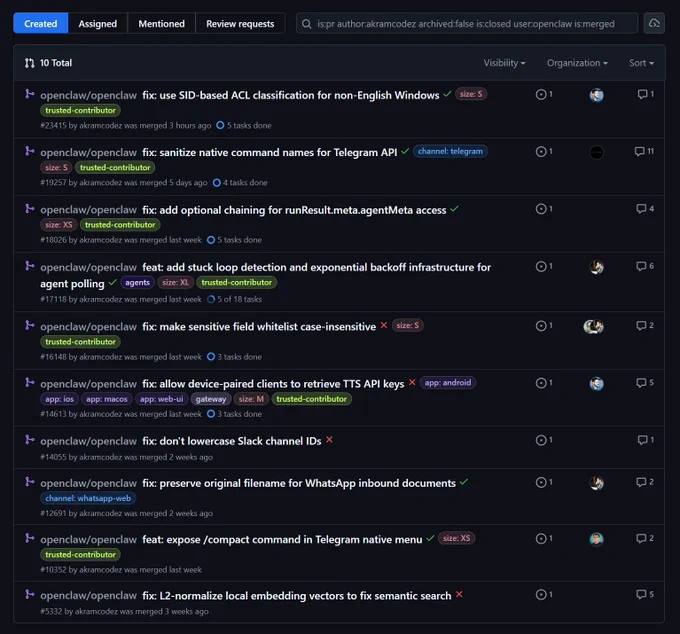Click red X status on TTS API keys PR
The height and width of the screenshot is (634, 680).
click(412, 382)
